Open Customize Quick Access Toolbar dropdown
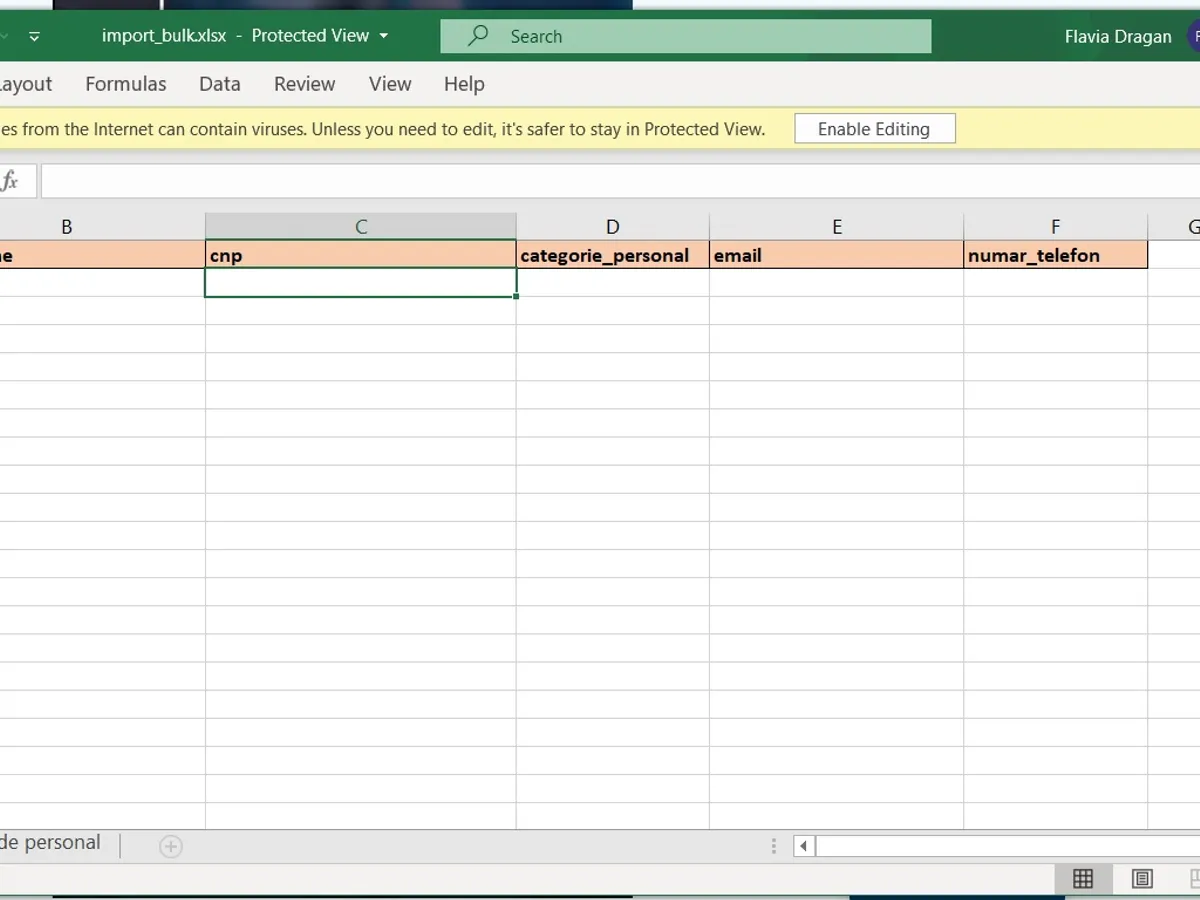The width and height of the screenshot is (1200, 900). 34,37
